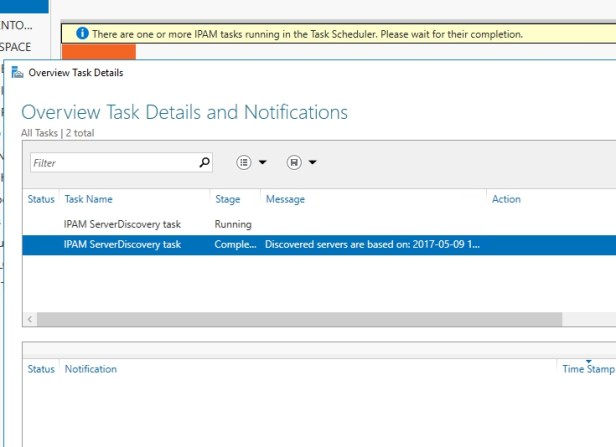Click the search magnifier icon in Filter box

pyautogui.click(x=205, y=162)
